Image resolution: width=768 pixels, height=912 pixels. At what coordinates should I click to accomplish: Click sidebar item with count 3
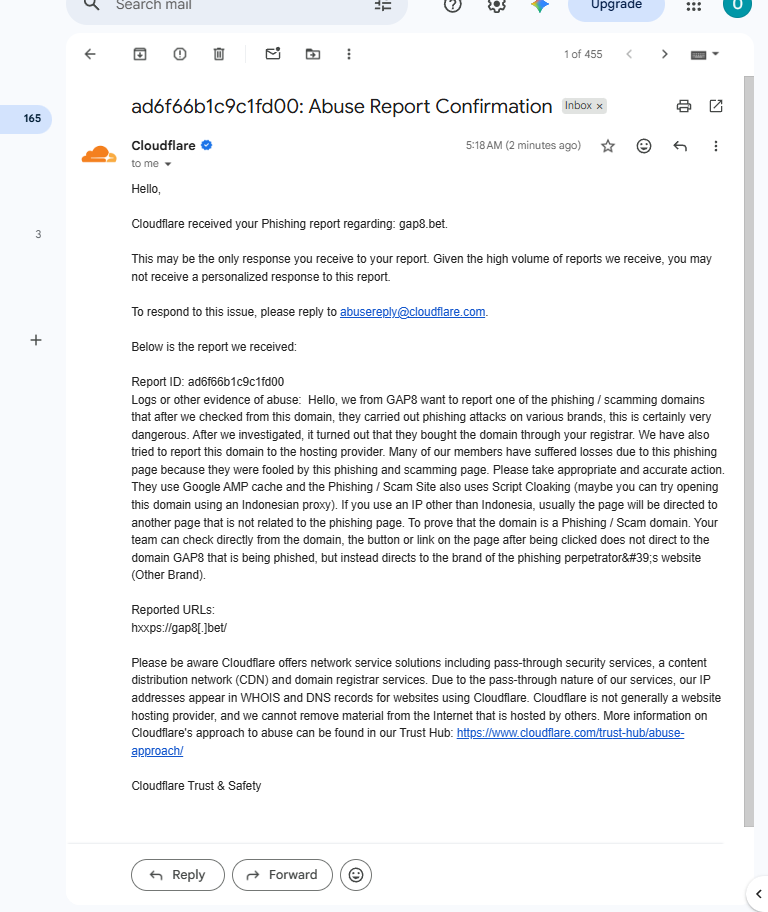tap(38, 234)
